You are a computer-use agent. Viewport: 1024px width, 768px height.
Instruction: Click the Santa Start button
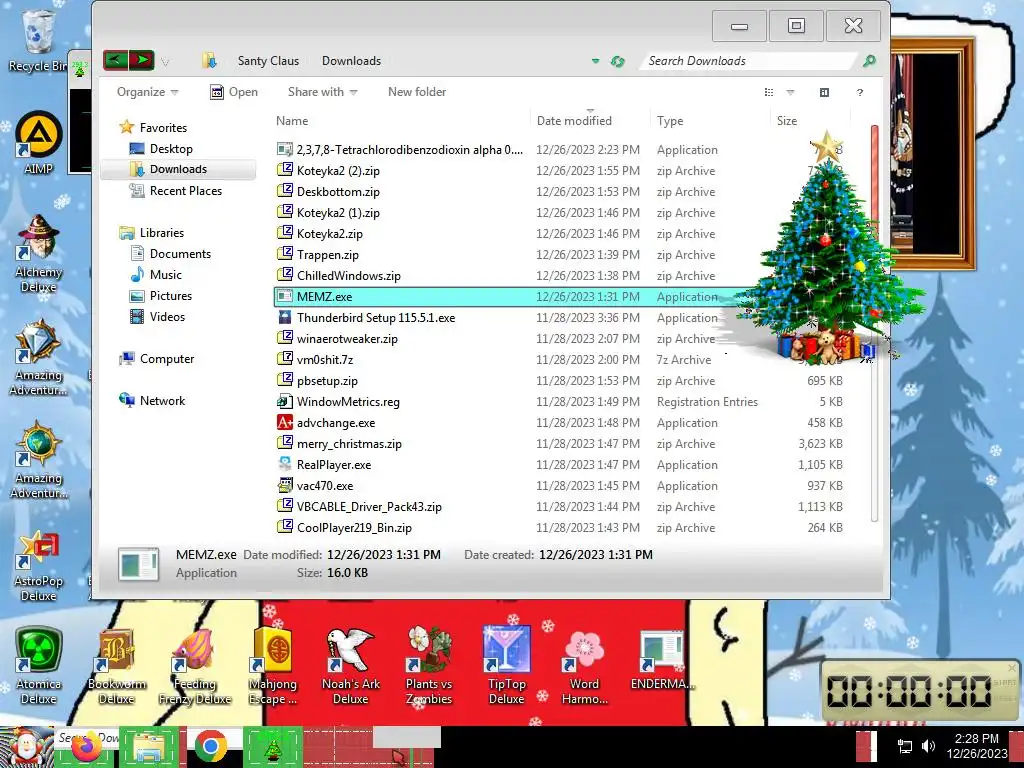click(26, 747)
